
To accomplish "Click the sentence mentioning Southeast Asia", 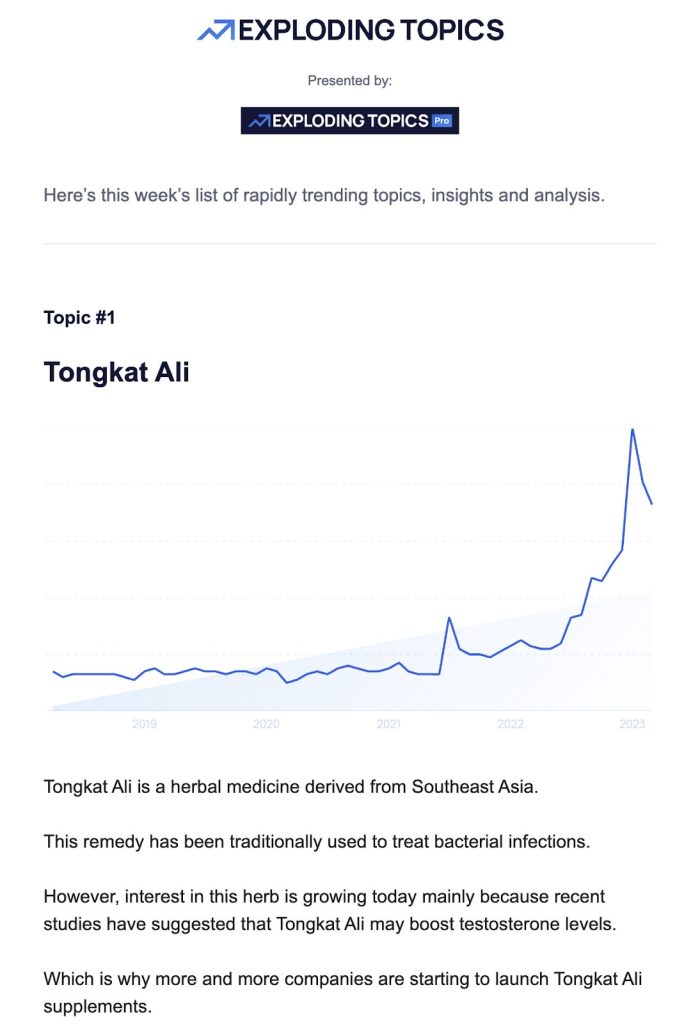I will point(291,786).
